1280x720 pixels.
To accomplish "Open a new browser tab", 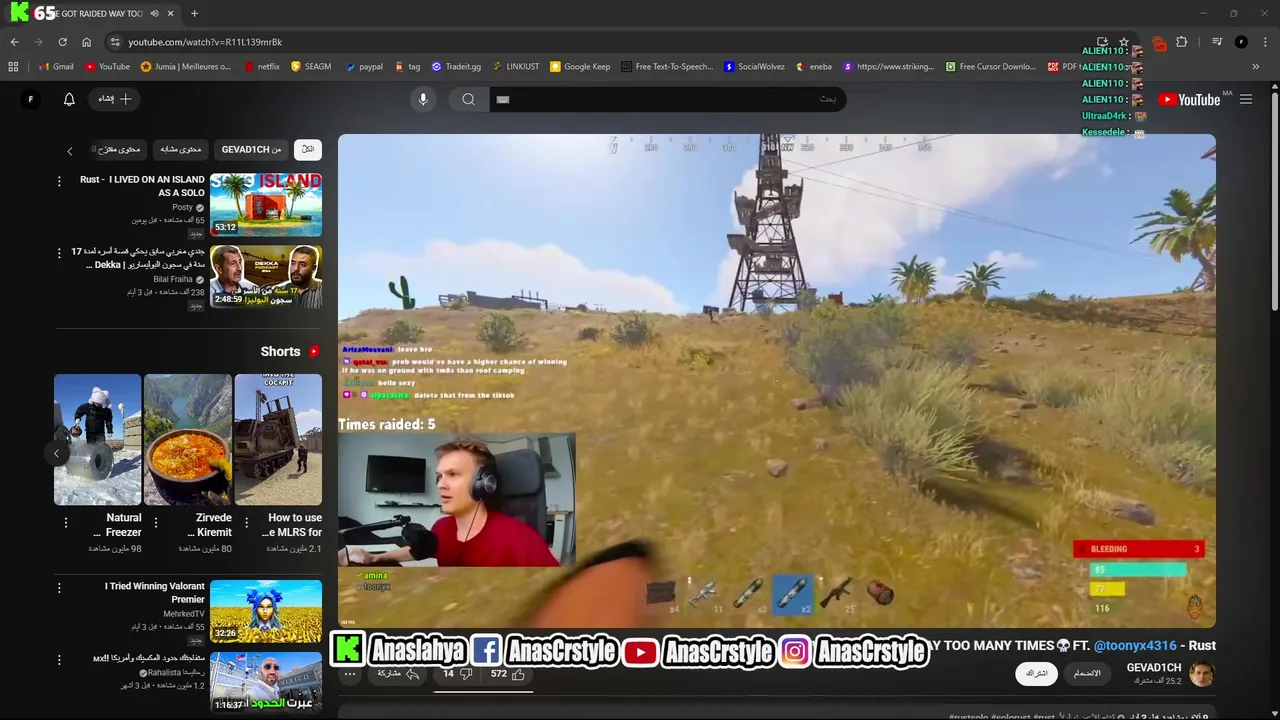I will pos(194,13).
